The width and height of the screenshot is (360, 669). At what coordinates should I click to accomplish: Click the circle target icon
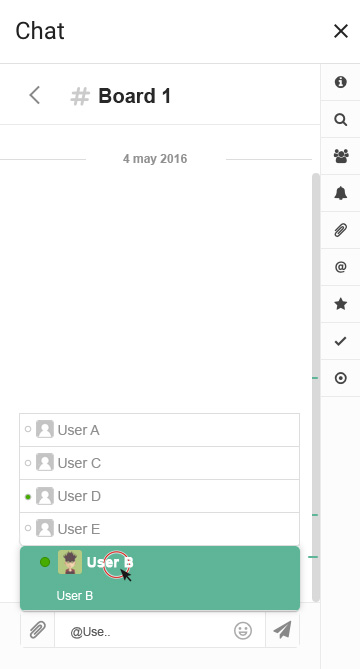340,378
